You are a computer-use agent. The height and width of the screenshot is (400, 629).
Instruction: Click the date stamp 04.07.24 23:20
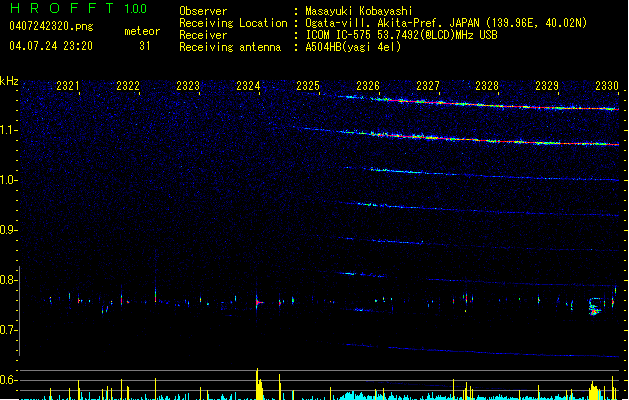pyautogui.click(x=51, y=46)
